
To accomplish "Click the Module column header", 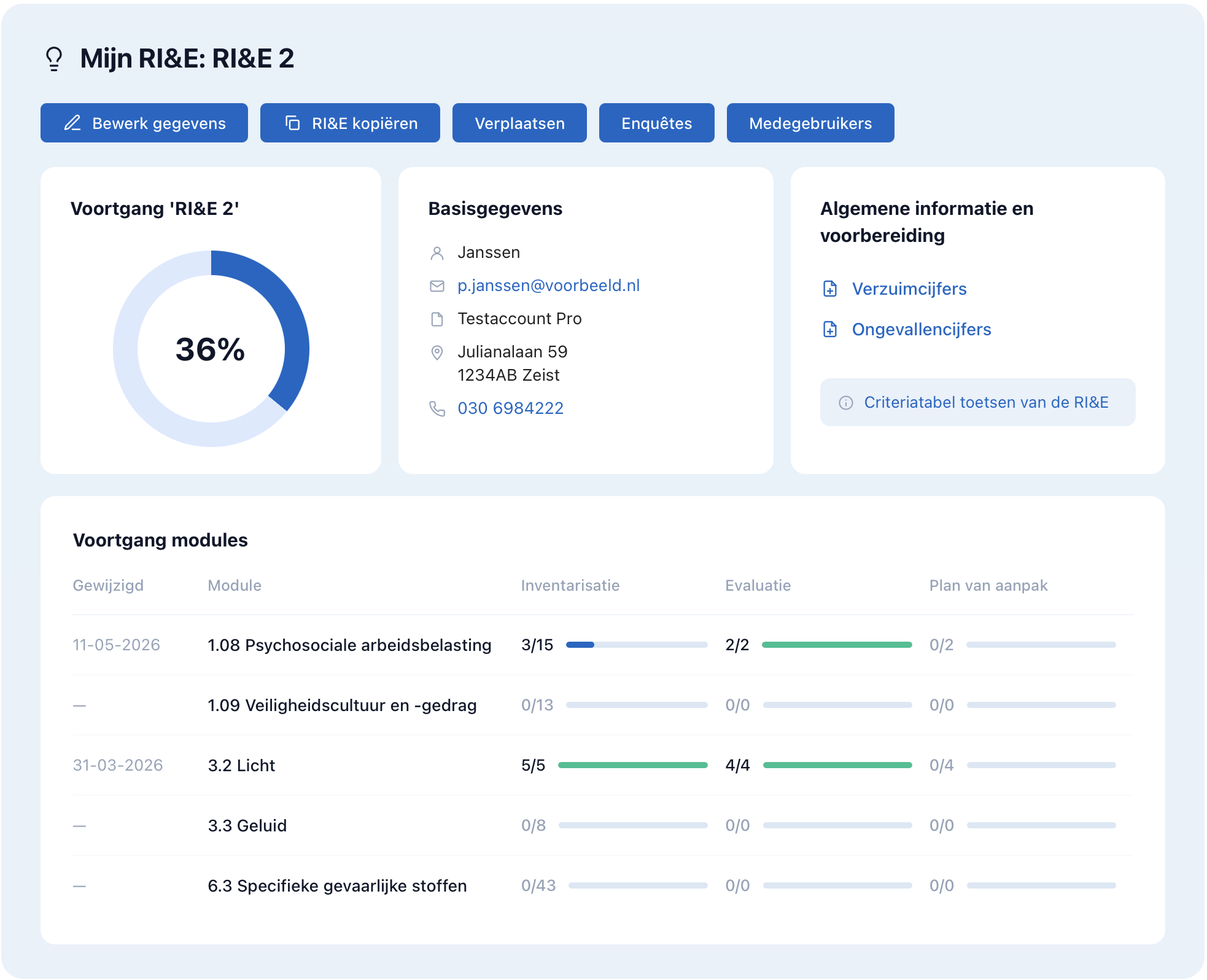I will [x=235, y=585].
